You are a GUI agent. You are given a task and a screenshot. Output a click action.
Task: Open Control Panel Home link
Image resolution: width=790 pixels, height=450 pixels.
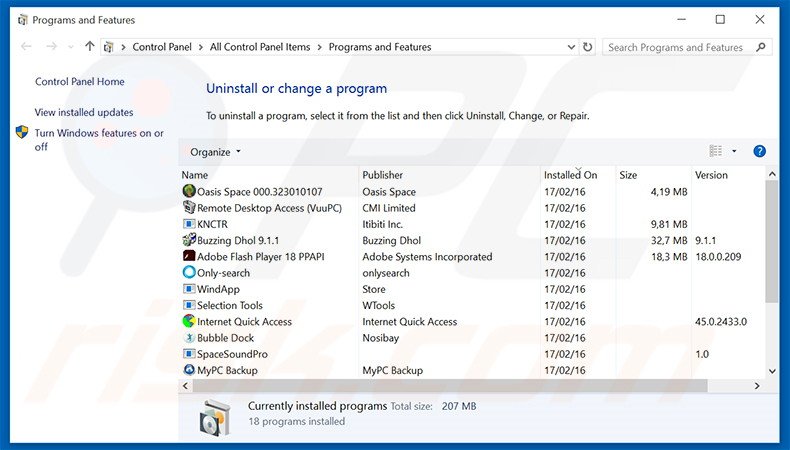point(80,82)
